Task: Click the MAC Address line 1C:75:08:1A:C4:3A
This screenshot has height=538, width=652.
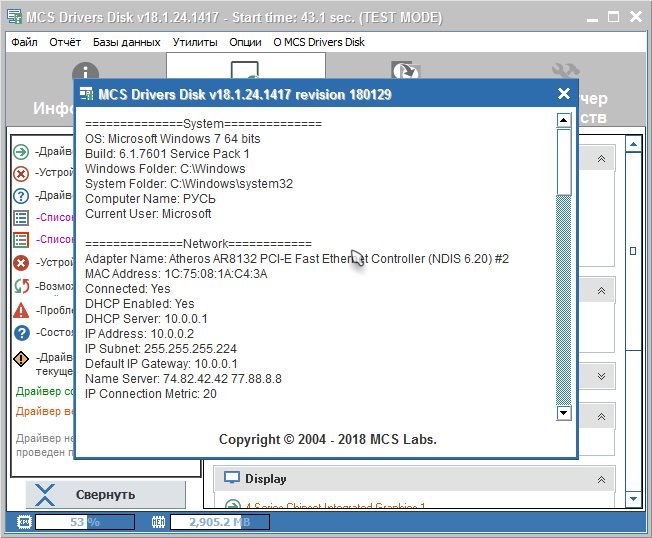Action: click(176, 274)
